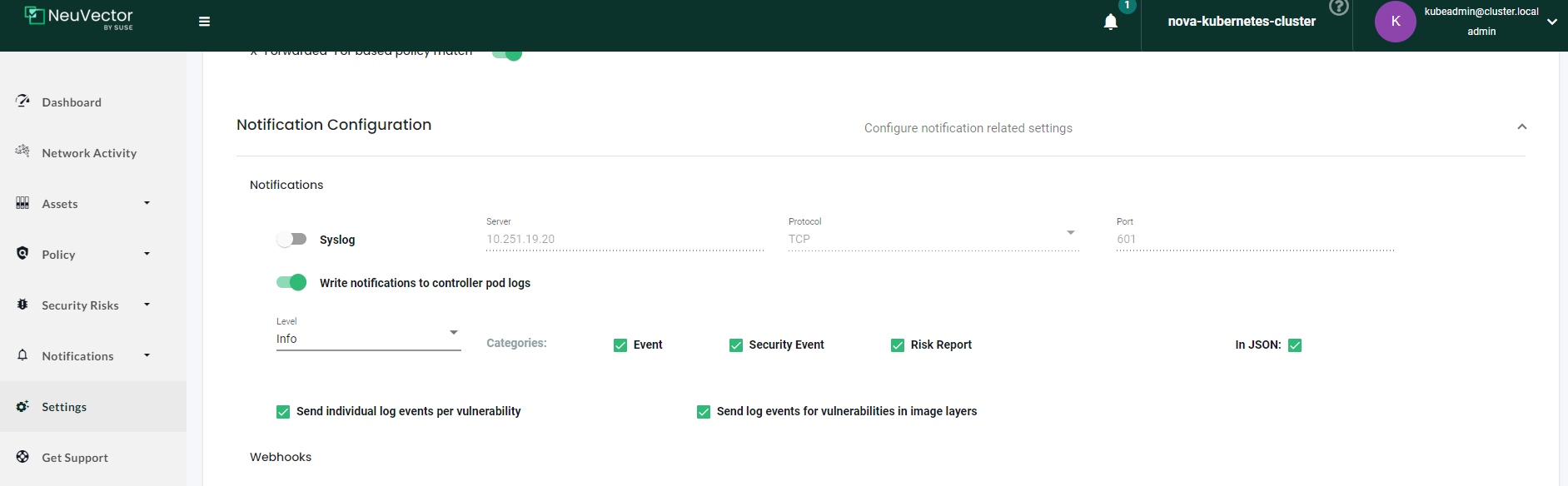Click the nova-kubernetes-cluster name

(1242, 22)
